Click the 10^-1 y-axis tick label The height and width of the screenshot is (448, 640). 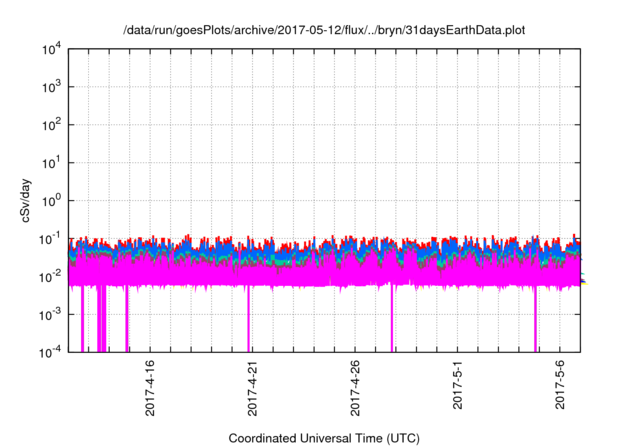(x=51, y=239)
